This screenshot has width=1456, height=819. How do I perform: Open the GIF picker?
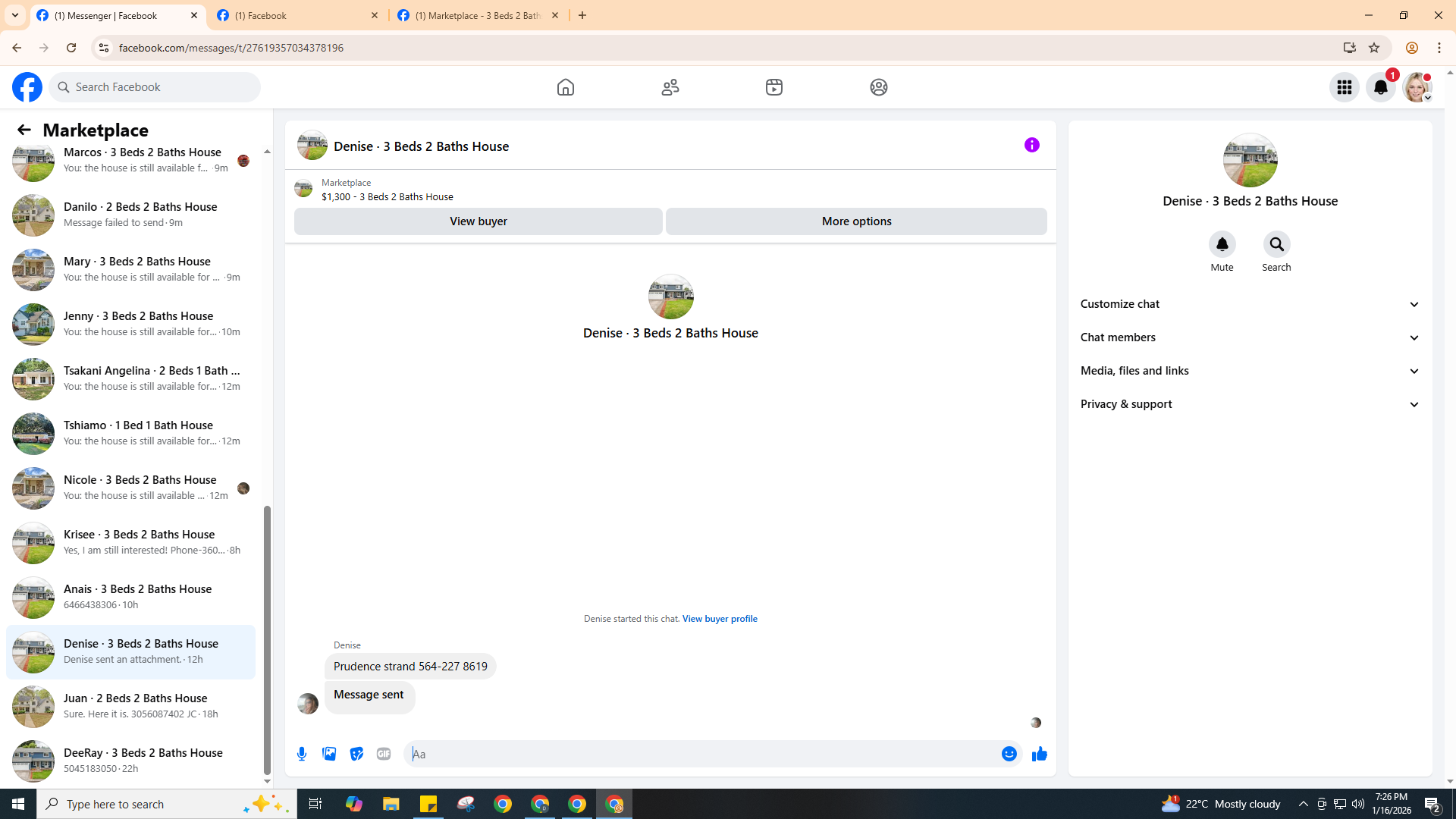(384, 754)
